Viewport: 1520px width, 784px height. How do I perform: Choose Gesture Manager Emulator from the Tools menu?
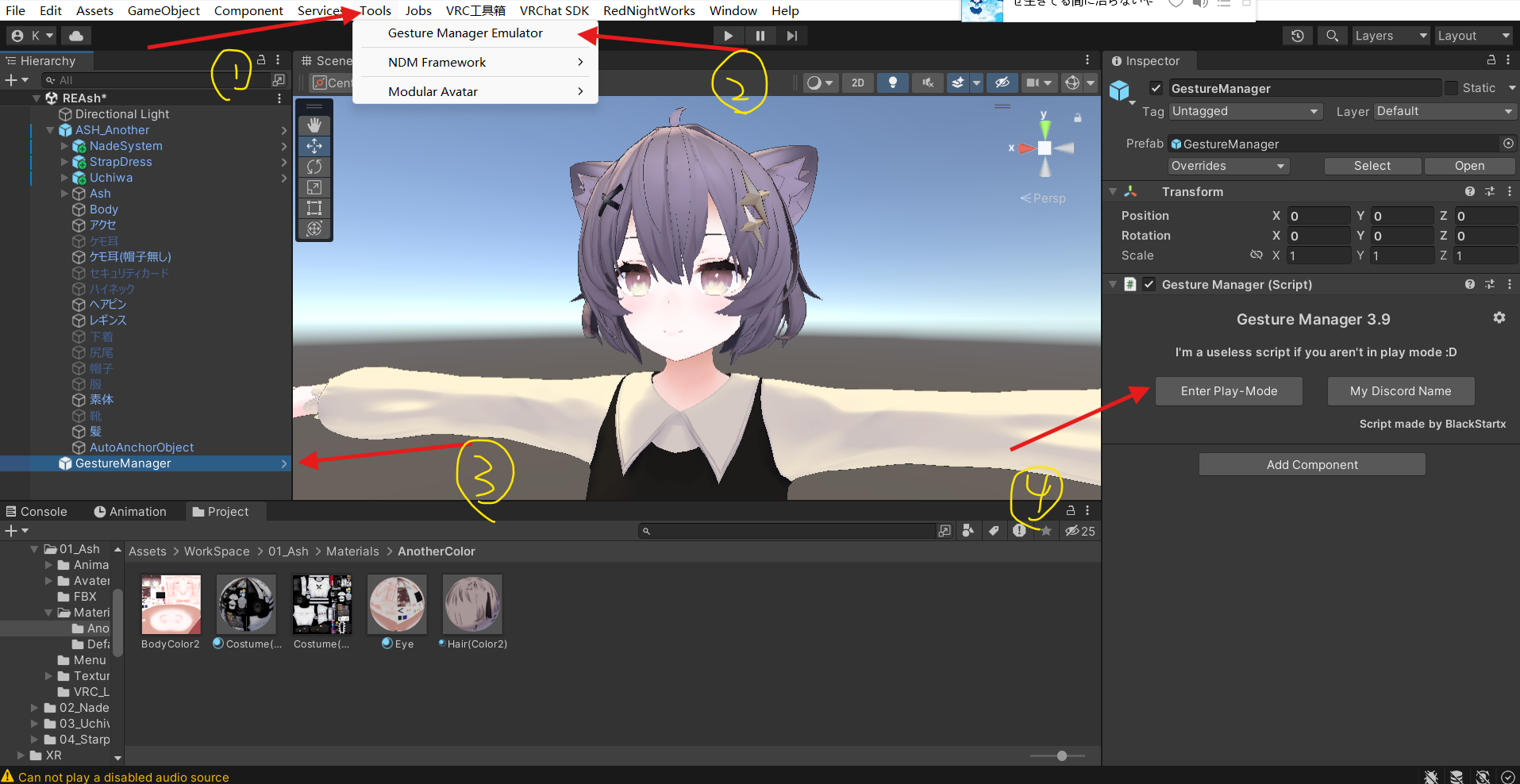464,33
